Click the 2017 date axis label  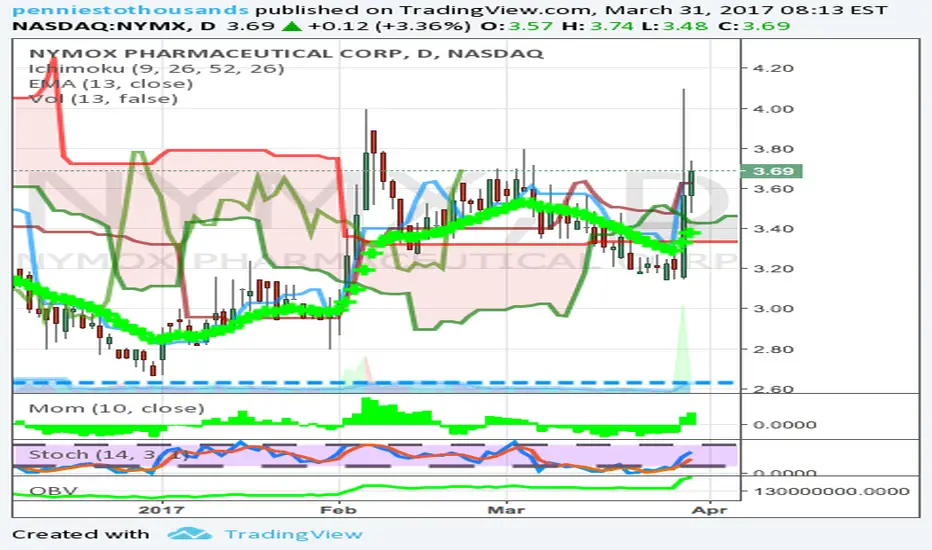pos(161,510)
